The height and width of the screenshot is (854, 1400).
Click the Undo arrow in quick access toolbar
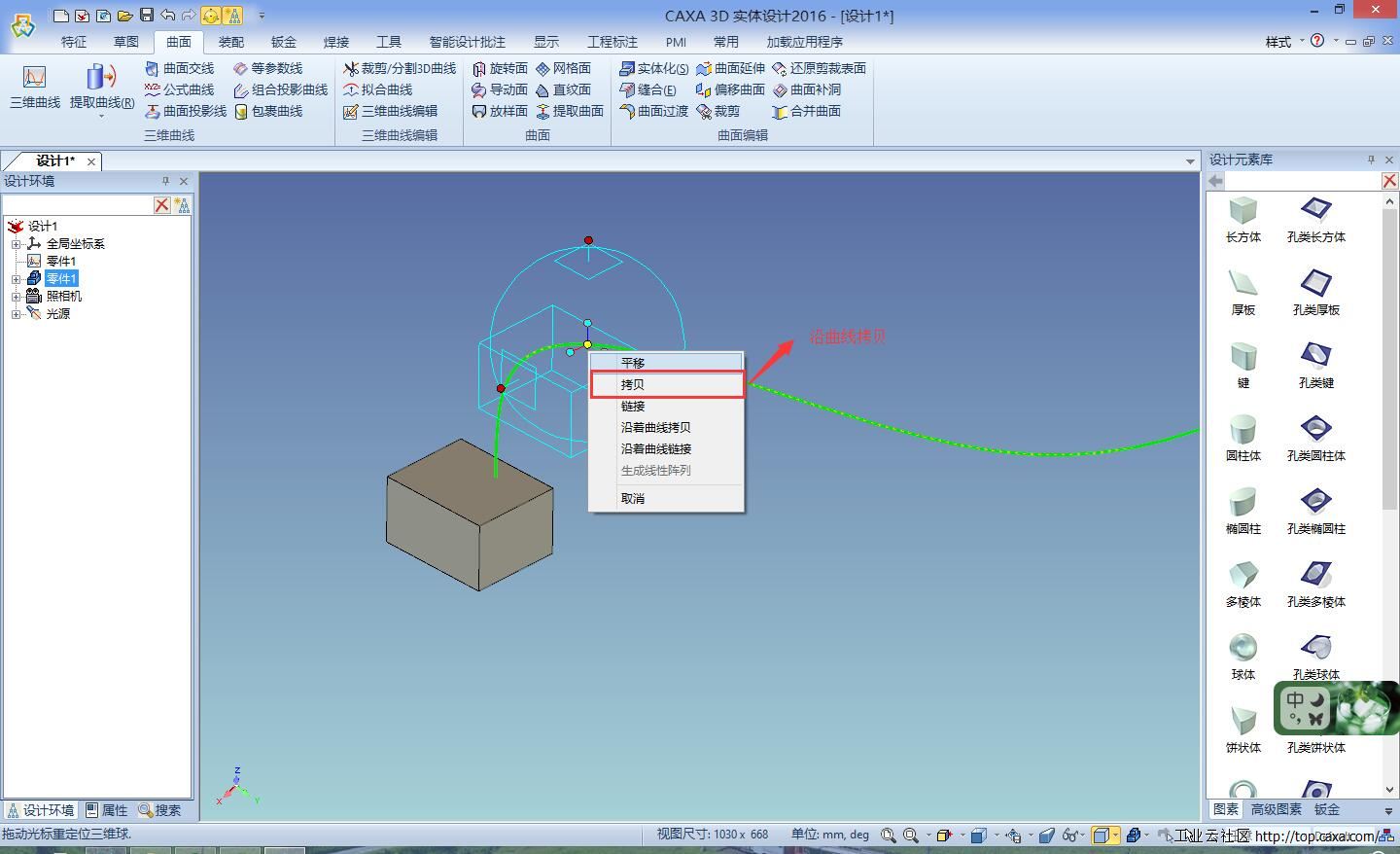167,15
